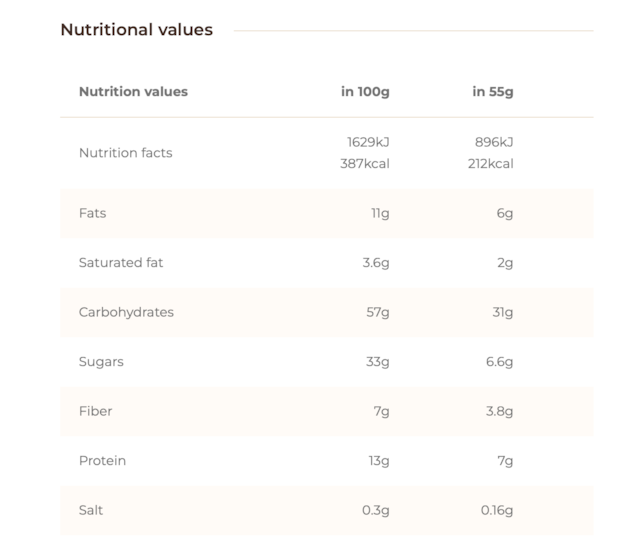Image resolution: width=630 pixels, height=553 pixels.
Task: Select the Sugars row label
Action: pyautogui.click(x=101, y=362)
